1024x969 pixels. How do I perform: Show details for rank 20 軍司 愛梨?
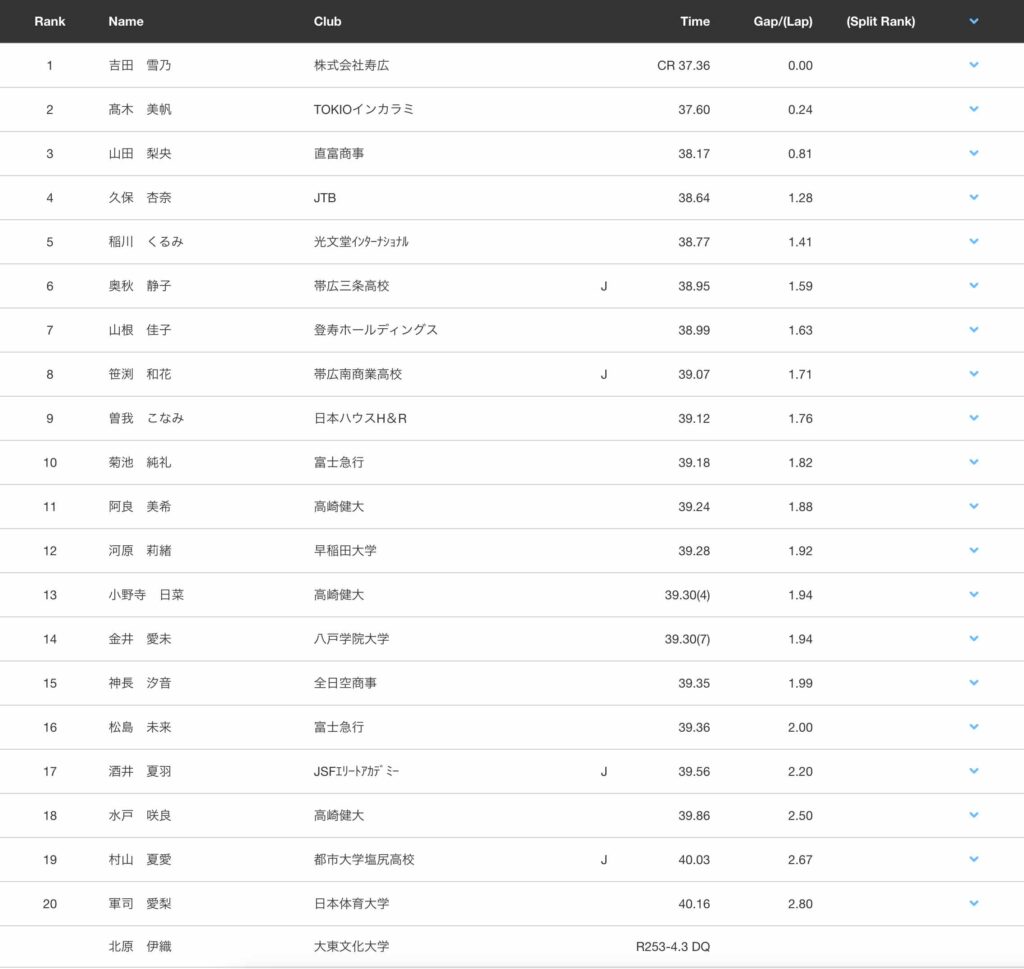point(974,903)
